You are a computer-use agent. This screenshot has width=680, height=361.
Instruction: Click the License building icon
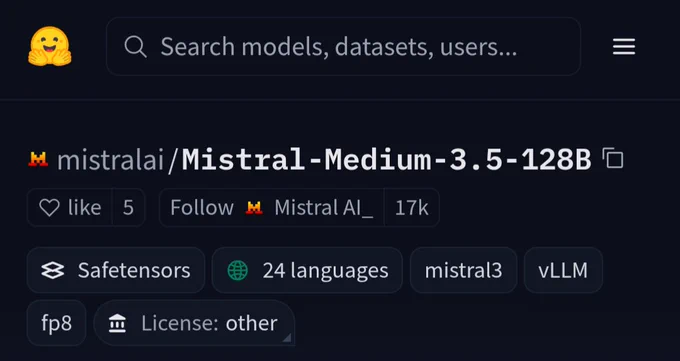(117, 324)
